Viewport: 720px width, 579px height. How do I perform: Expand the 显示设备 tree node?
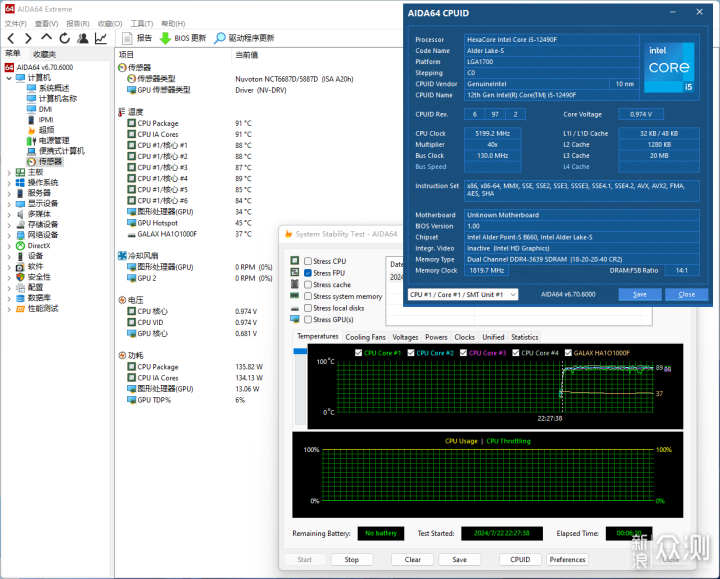click(x=9, y=204)
